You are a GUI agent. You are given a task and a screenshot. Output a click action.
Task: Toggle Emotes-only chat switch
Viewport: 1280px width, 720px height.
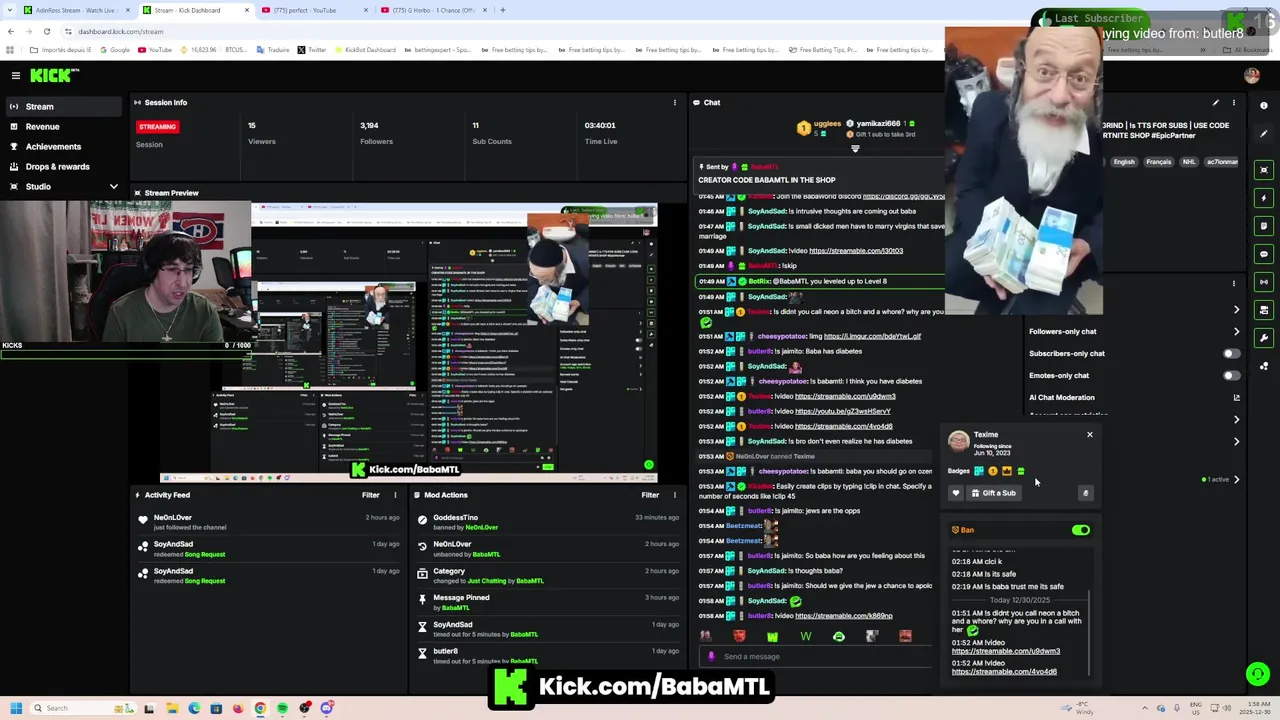tap(1231, 376)
